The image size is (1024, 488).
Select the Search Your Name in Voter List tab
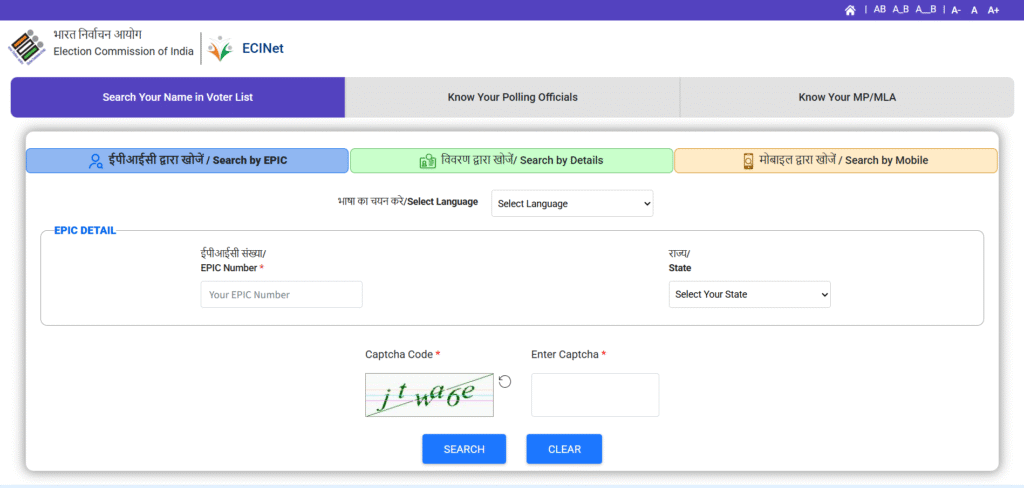tap(178, 97)
